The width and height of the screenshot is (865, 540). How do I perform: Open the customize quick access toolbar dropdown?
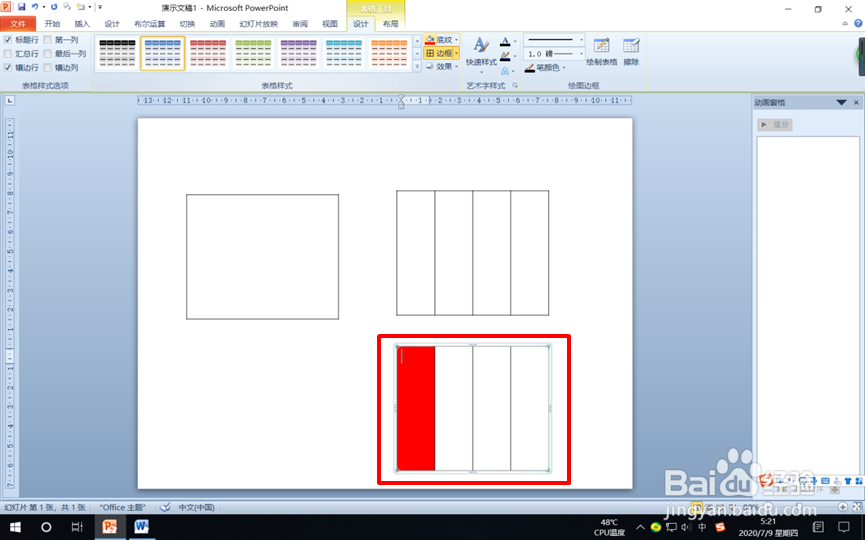(x=100, y=7)
